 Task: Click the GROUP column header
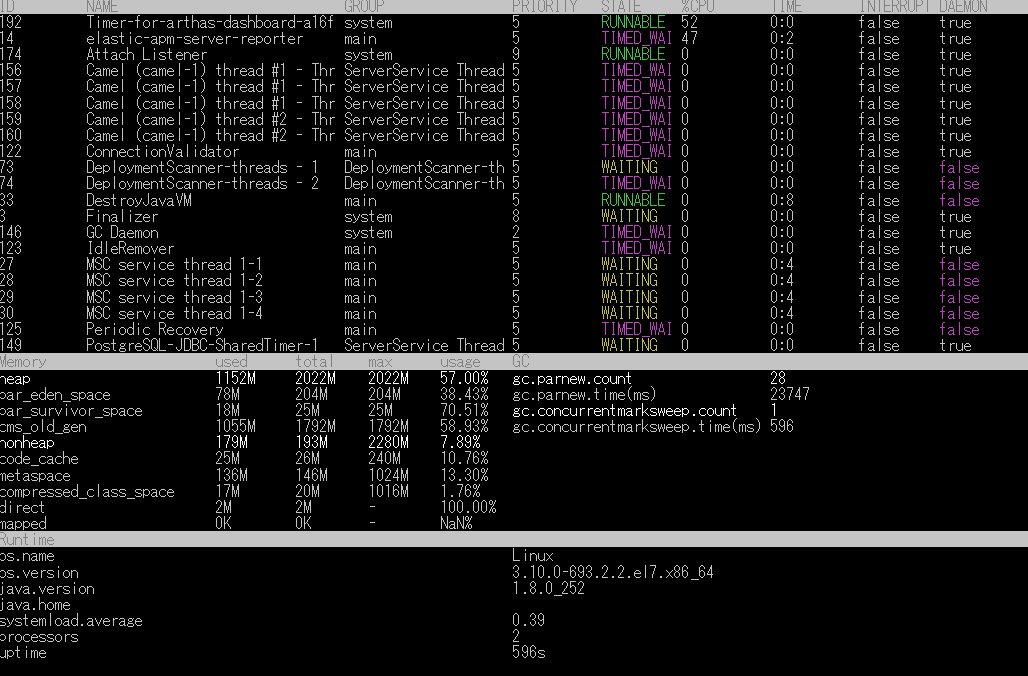364,7
